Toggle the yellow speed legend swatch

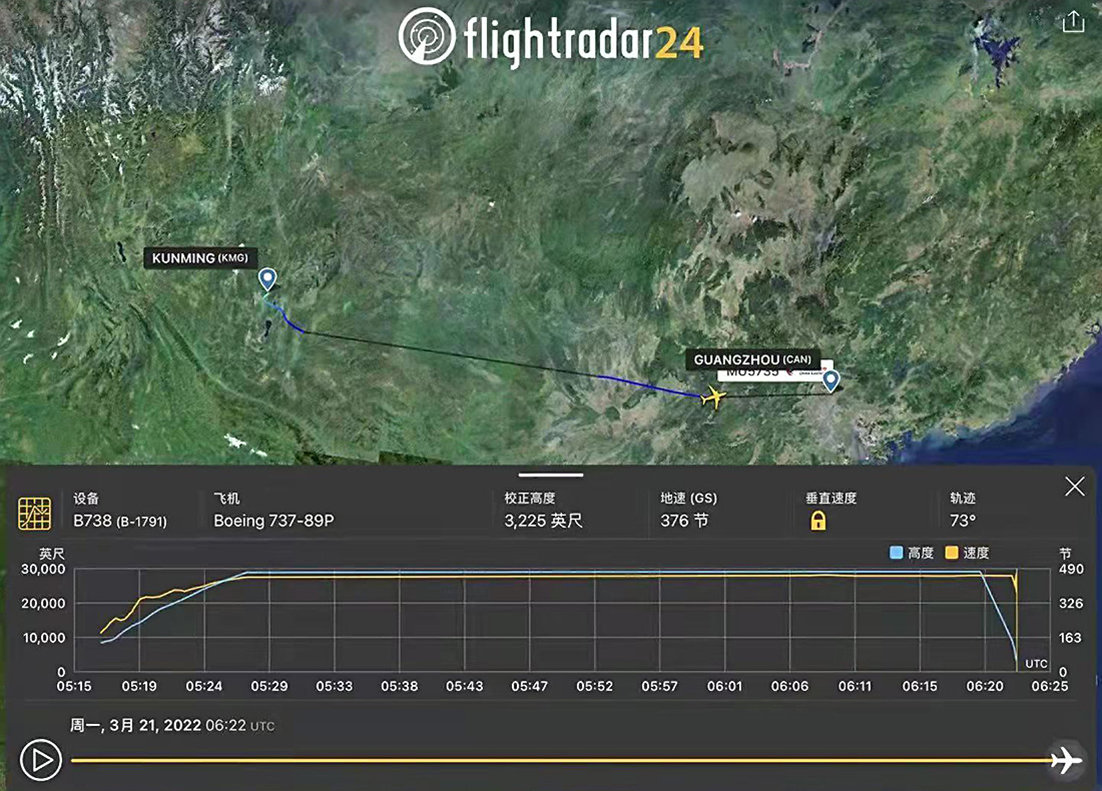point(952,553)
